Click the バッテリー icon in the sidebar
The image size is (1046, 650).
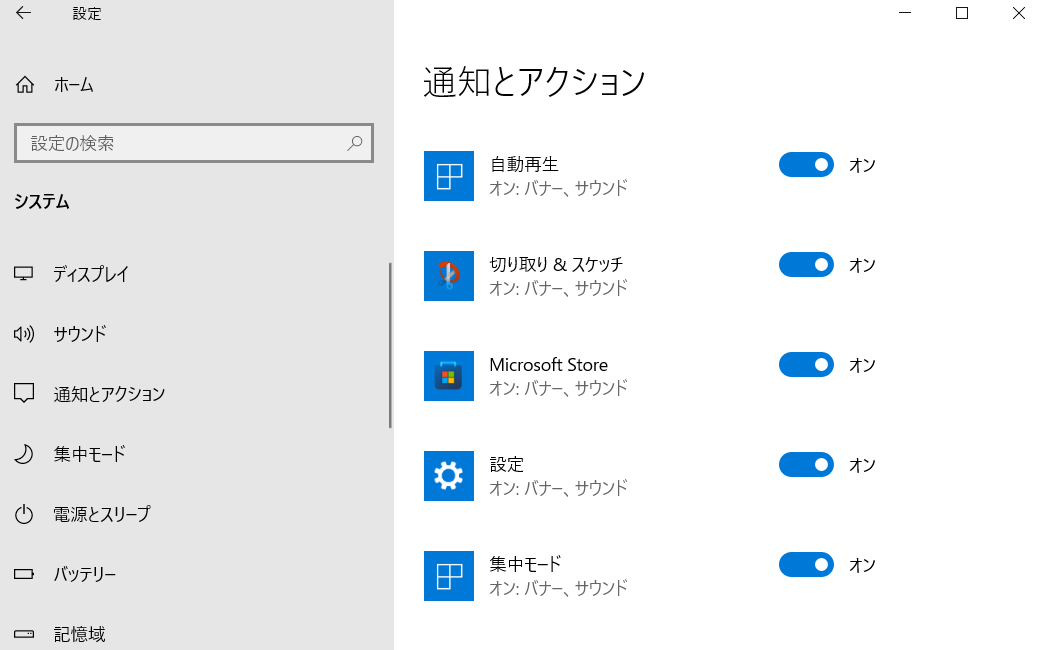click(x=23, y=574)
